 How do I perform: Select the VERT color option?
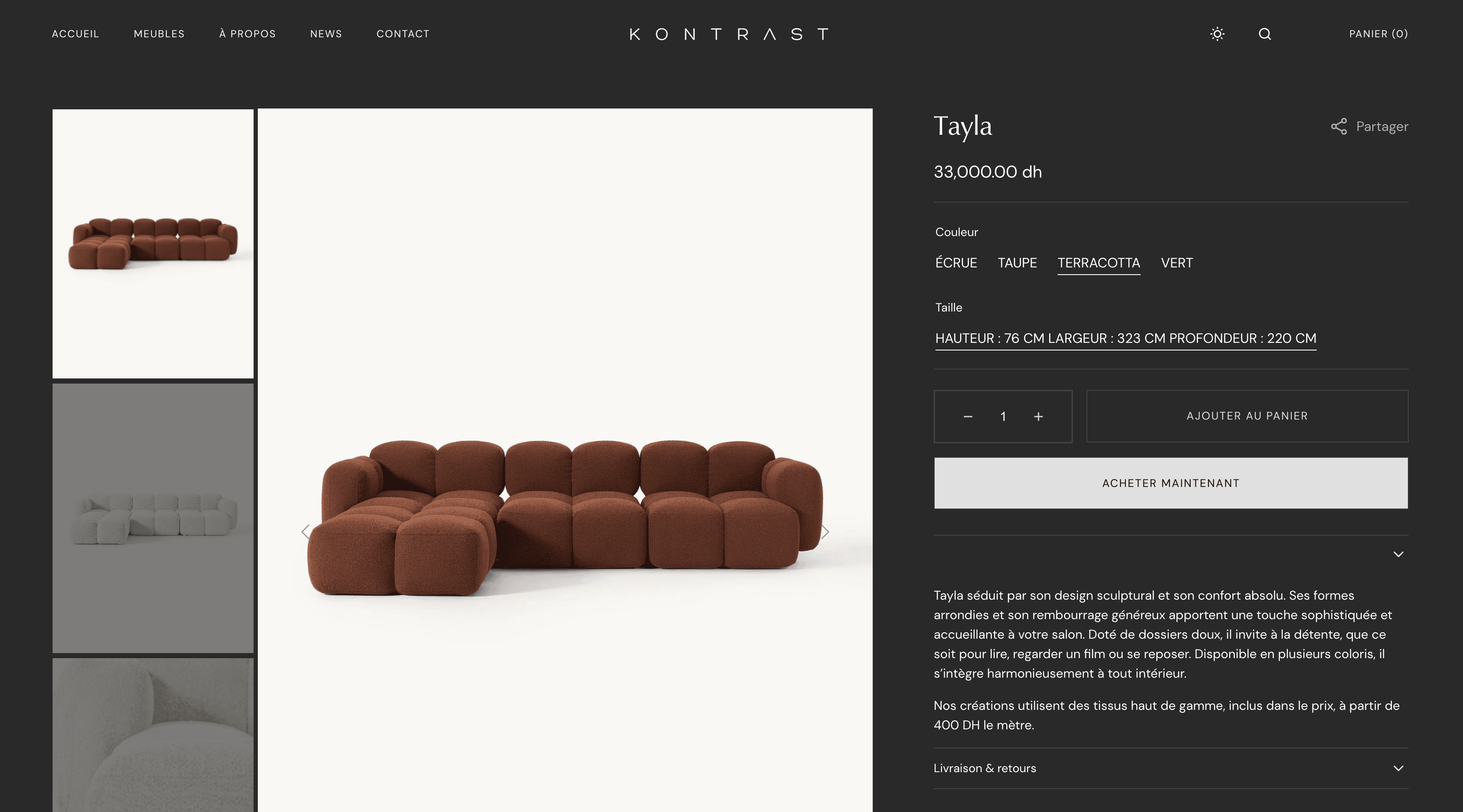[1177, 263]
